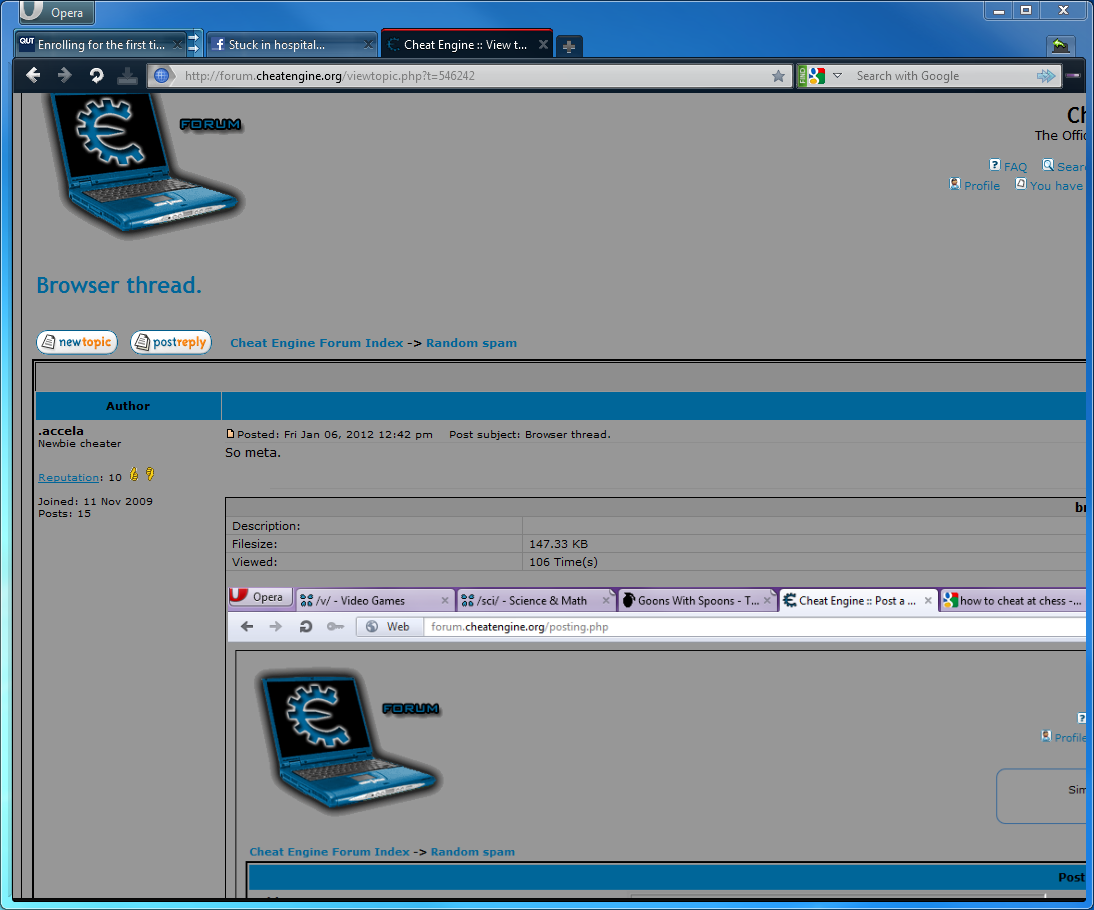
Task: Click the '106 Time(s)' viewed value
Action: (563, 562)
